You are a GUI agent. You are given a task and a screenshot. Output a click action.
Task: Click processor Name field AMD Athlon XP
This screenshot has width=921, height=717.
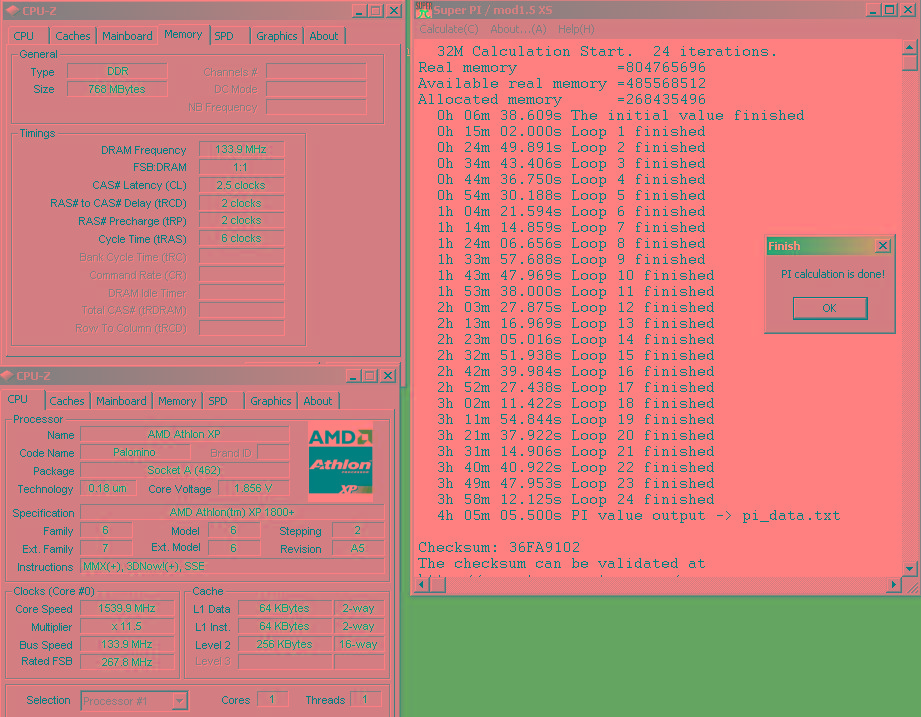click(184, 434)
